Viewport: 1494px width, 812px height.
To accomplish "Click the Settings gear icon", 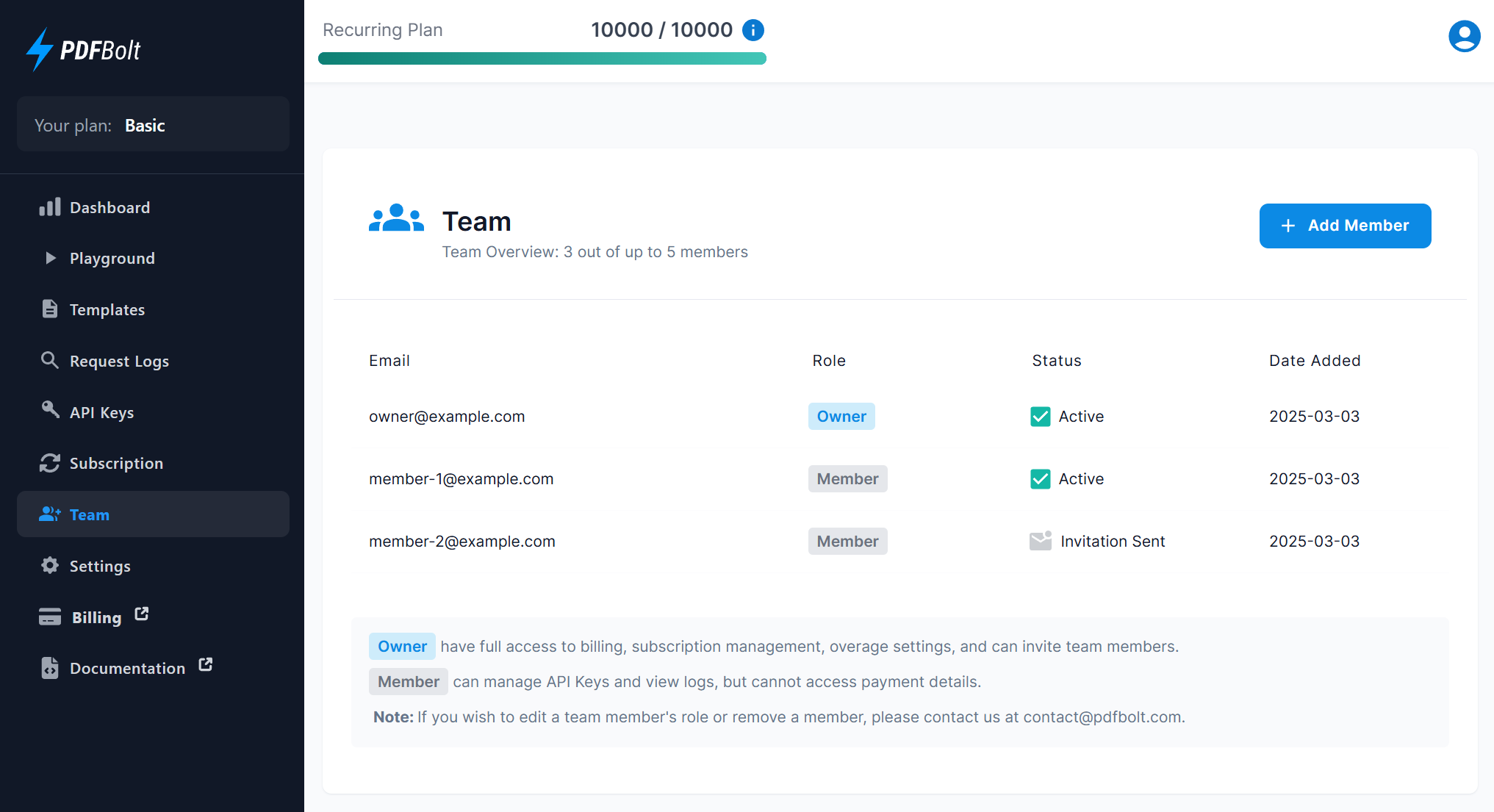I will click(x=49, y=565).
